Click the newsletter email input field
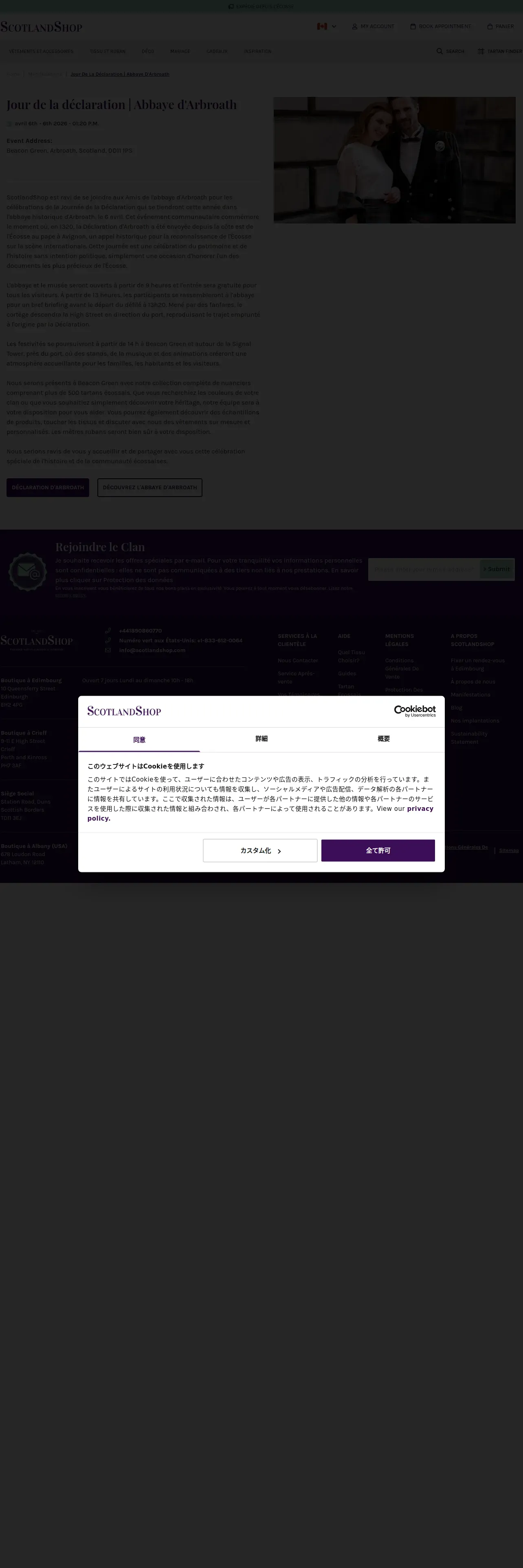Image resolution: width=523 pixels, height=1568 pixels. (424, 569)
